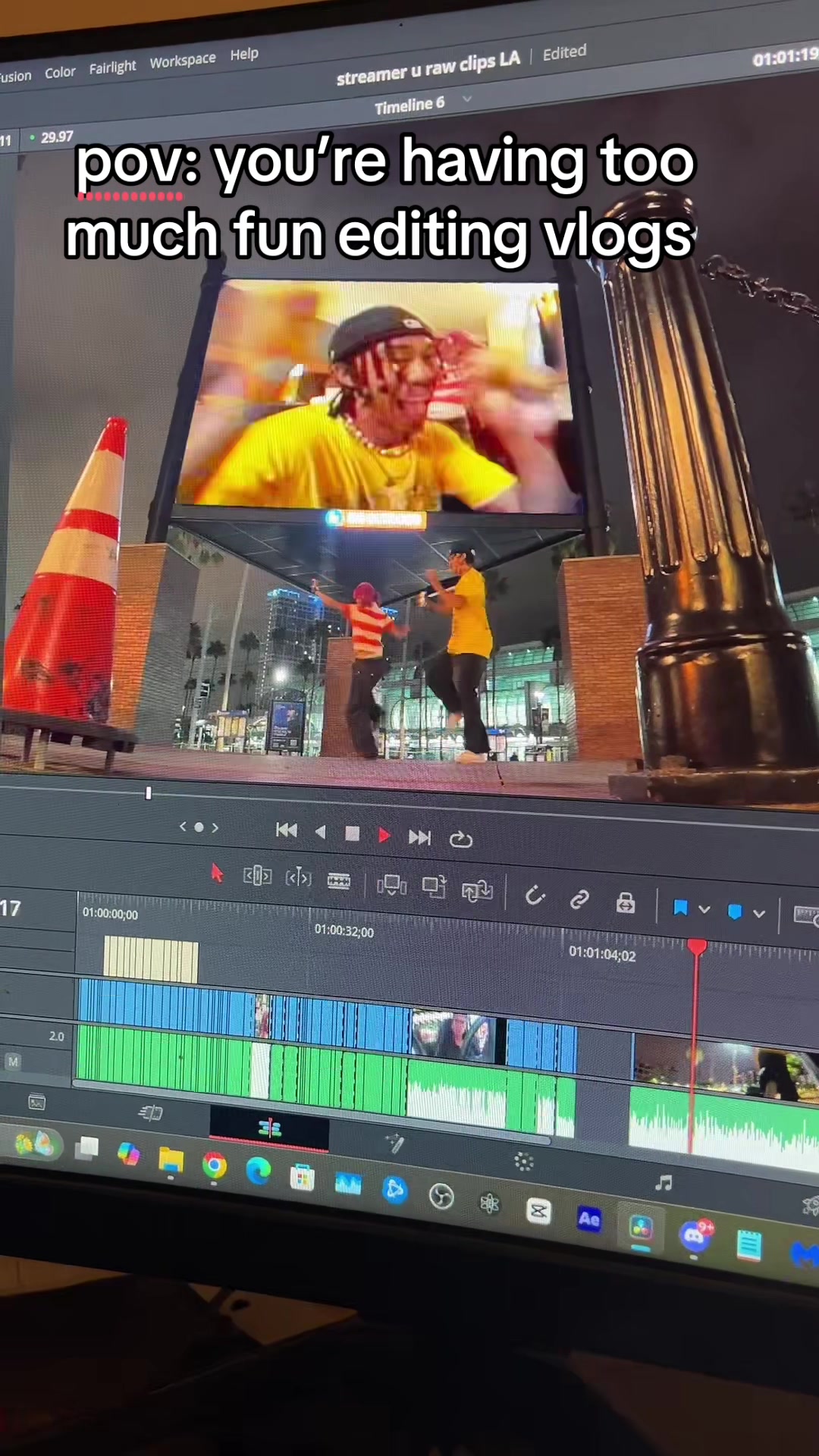Viewport: 819px width, 1456px height.
Task: Select the yellow subtitle track clip
Action: [x=151, y=959]
